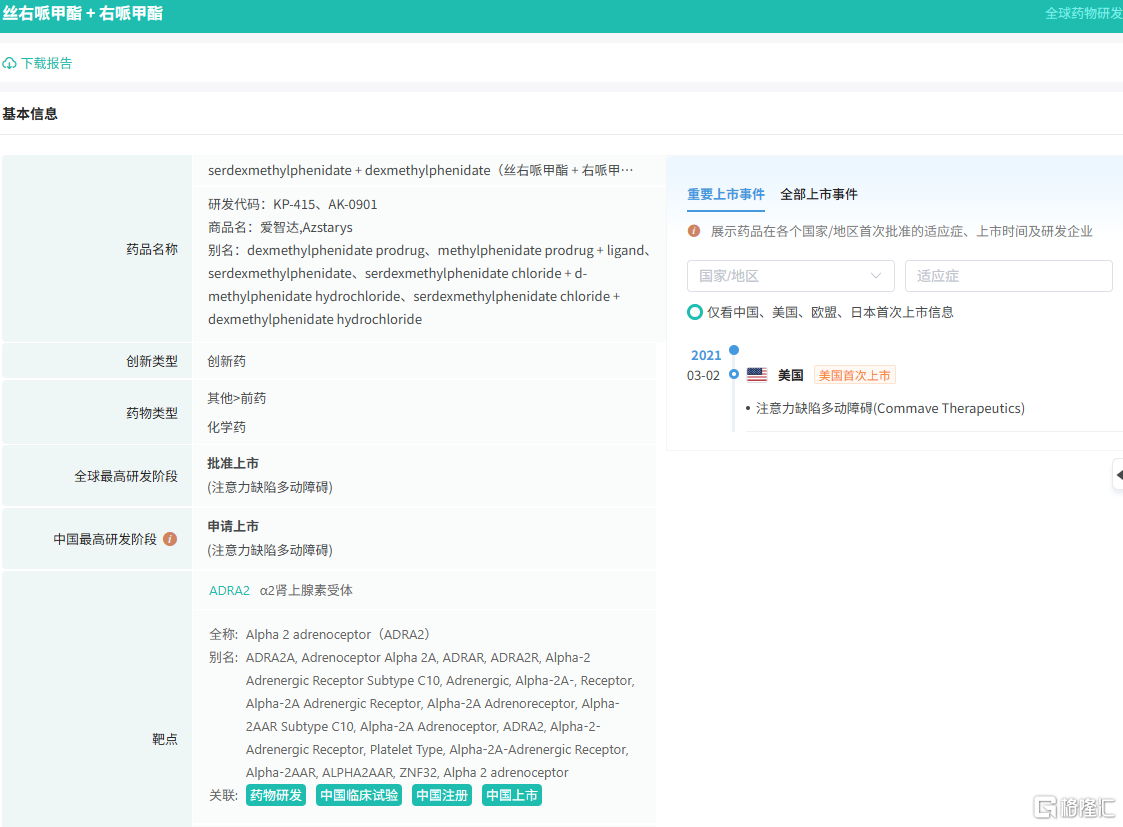Click the 美国 country label in timeline
Viewport: 1123px width, 827px height.
click(791, 375)
